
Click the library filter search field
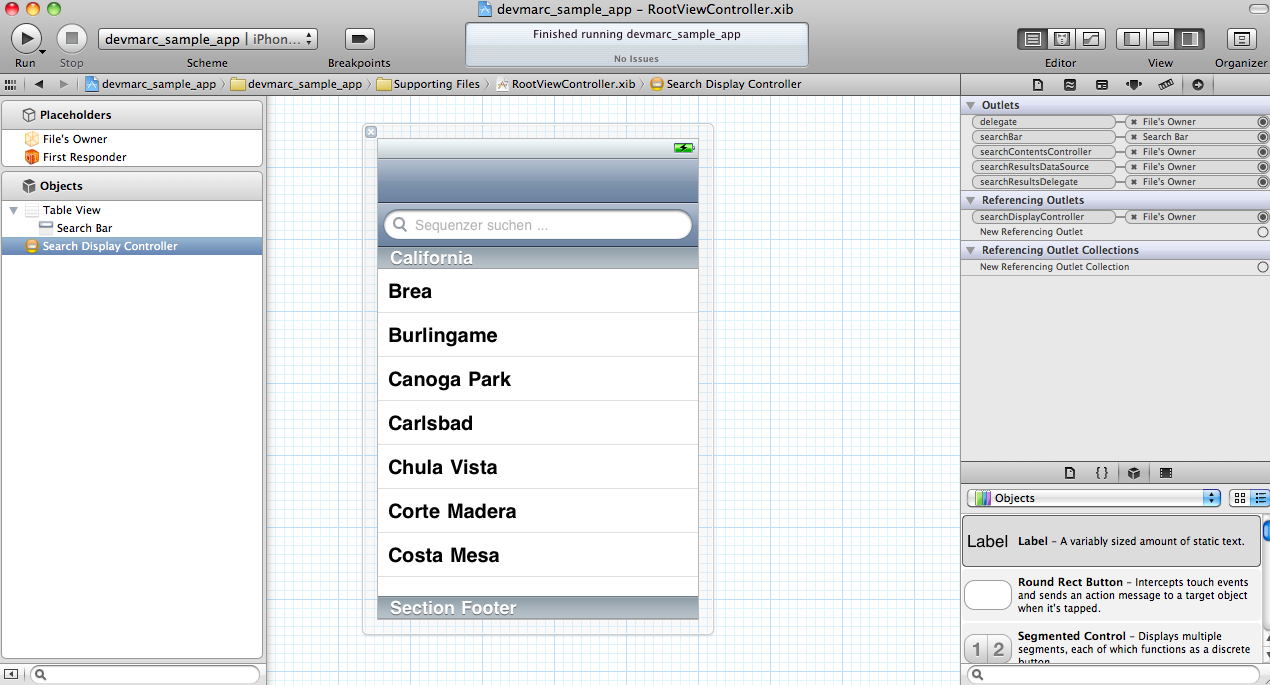tap(1110, 674)
